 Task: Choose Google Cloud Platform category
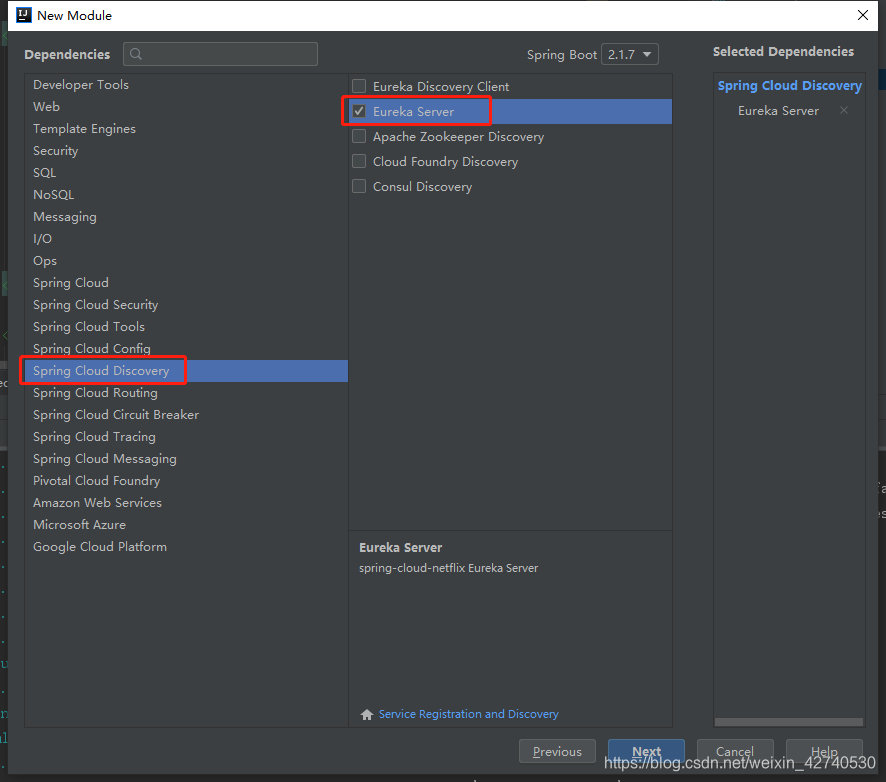[186, 547]
